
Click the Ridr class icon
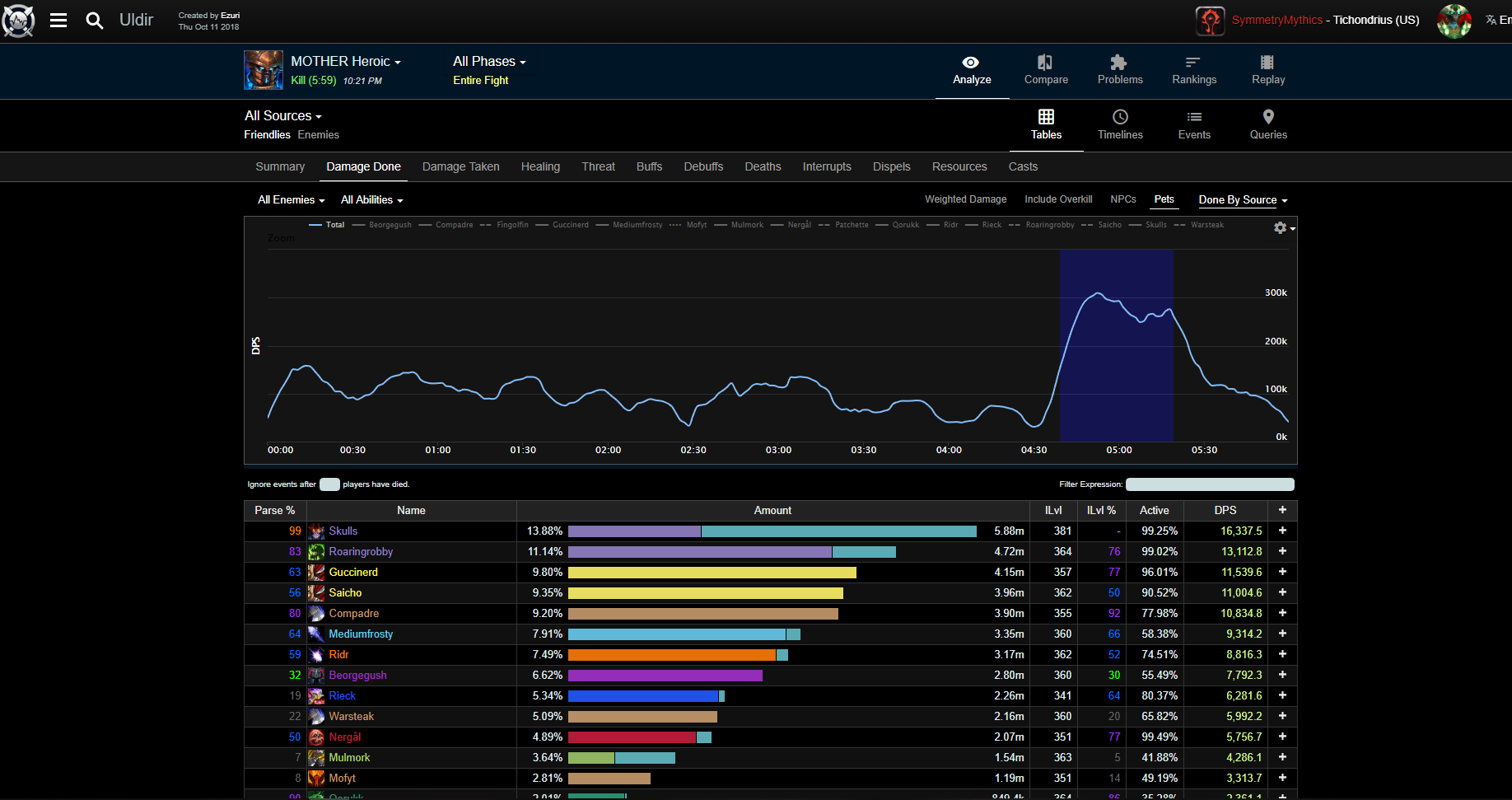pos(316,655)
